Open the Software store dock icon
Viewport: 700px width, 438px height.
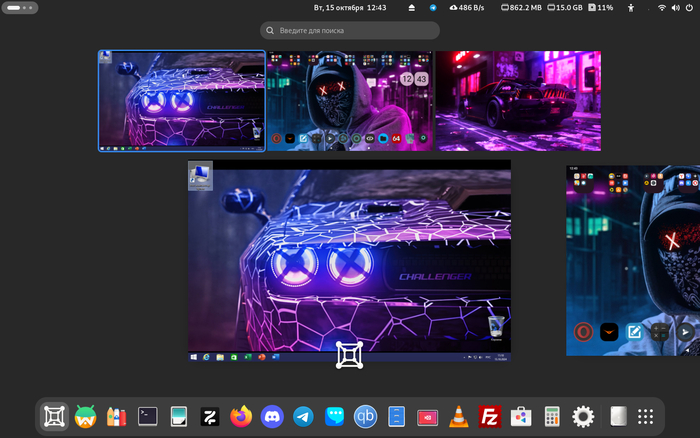[521, 417]
